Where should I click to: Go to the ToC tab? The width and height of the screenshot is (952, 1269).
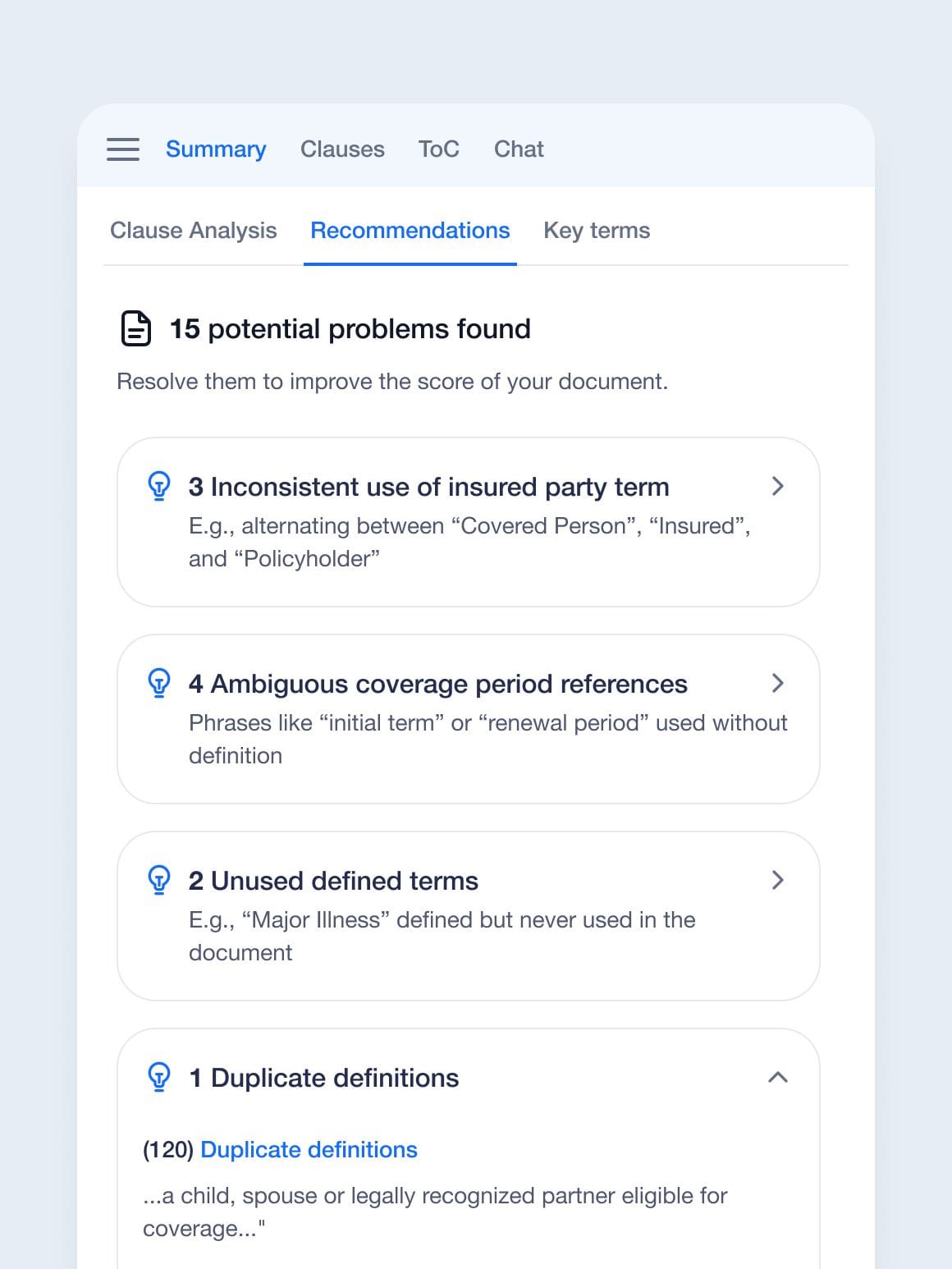[438, 149]
